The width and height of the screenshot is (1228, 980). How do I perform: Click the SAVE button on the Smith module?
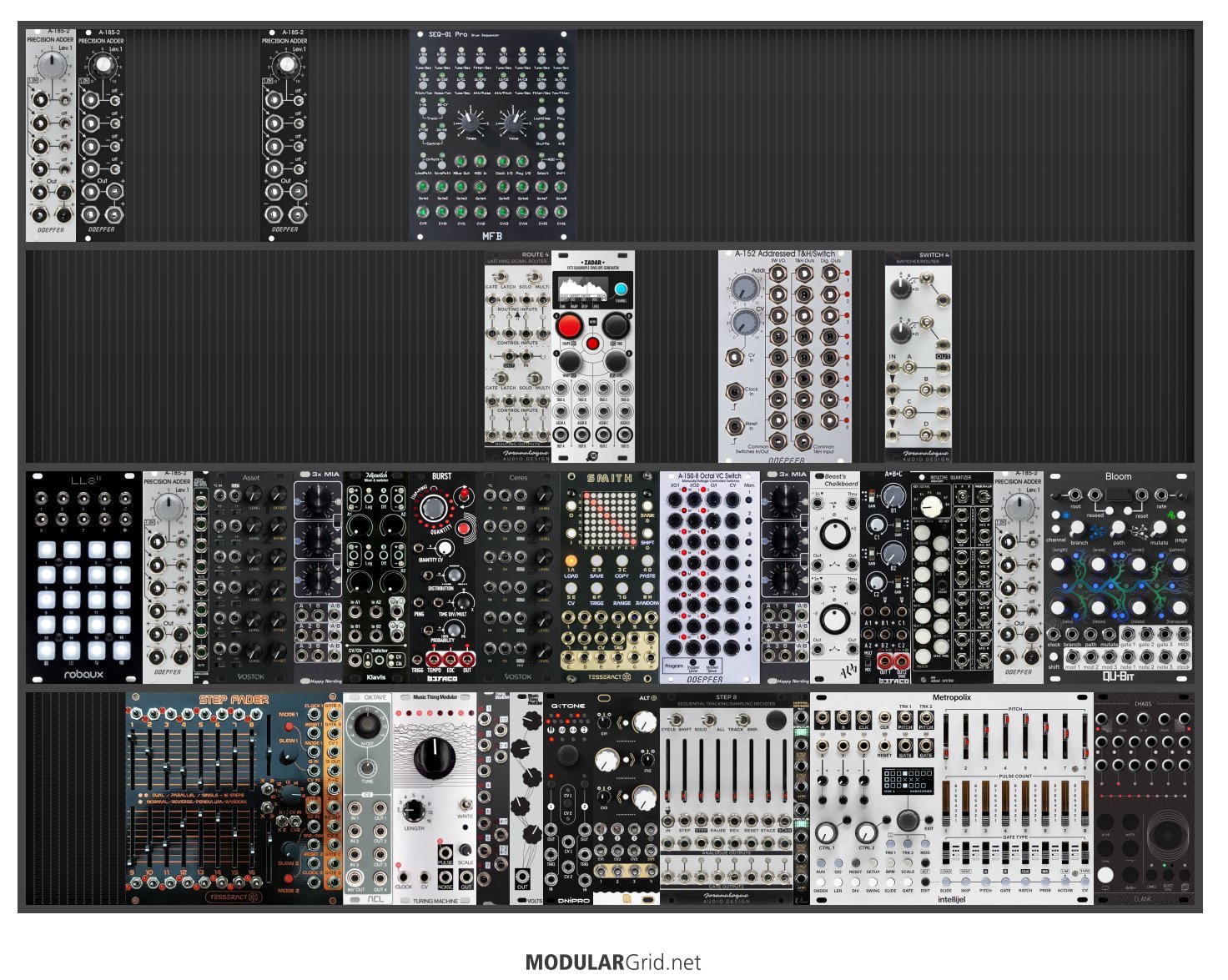(x=596, y=561)
